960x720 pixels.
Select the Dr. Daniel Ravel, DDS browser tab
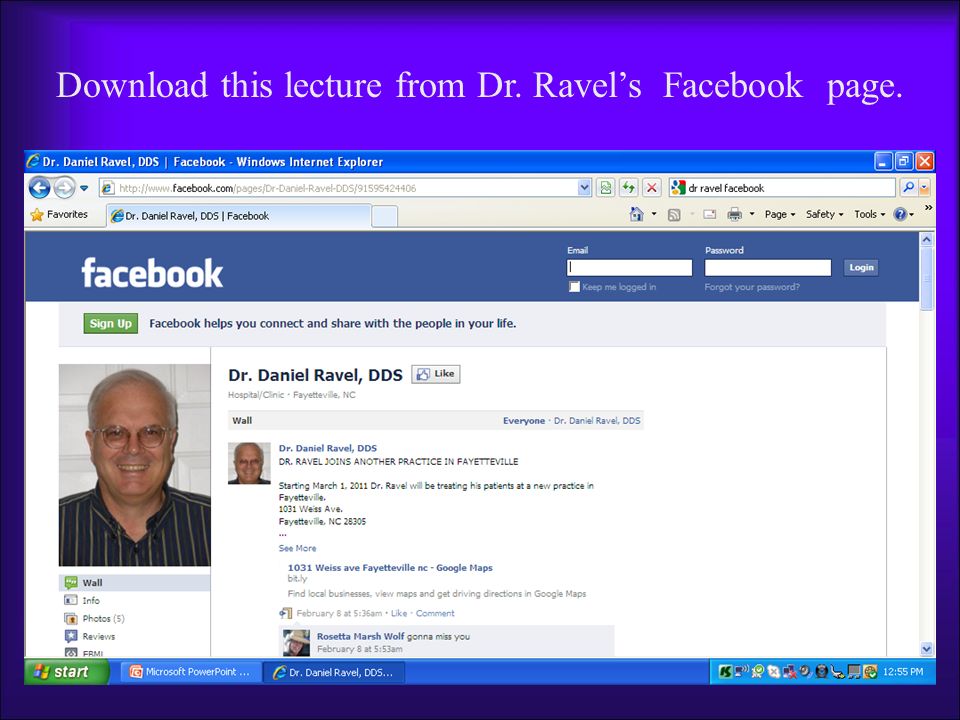pos(239,216)
